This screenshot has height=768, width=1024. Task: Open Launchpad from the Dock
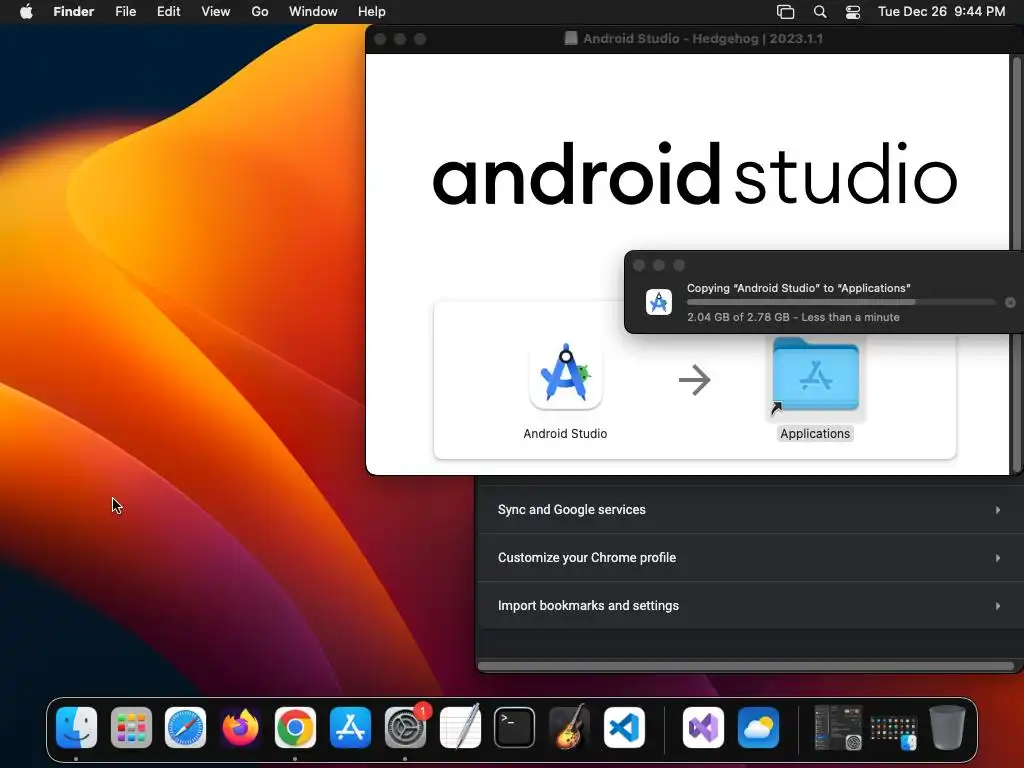131,728
